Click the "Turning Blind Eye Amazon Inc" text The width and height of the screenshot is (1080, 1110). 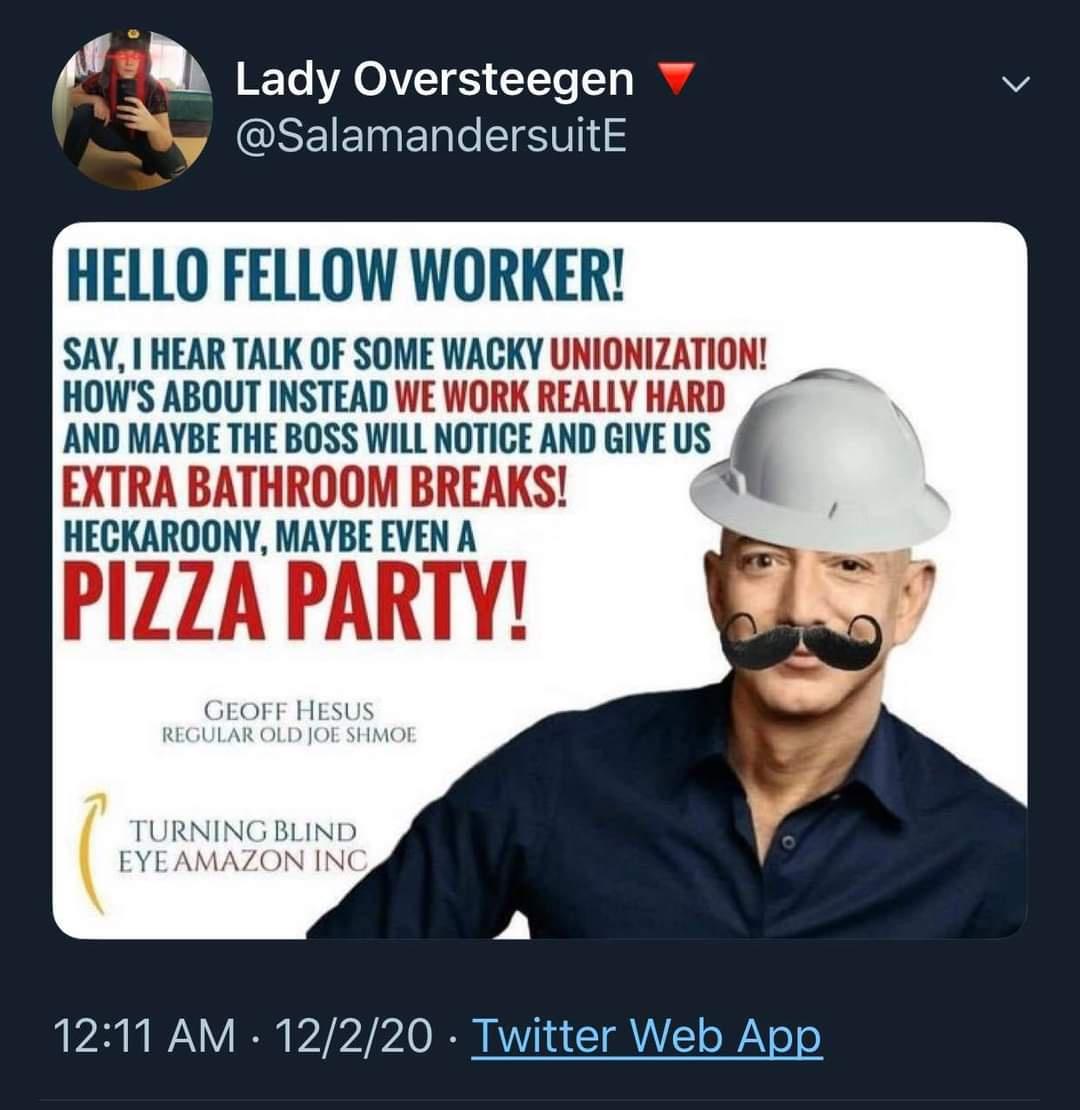click(x=242, y=845)
